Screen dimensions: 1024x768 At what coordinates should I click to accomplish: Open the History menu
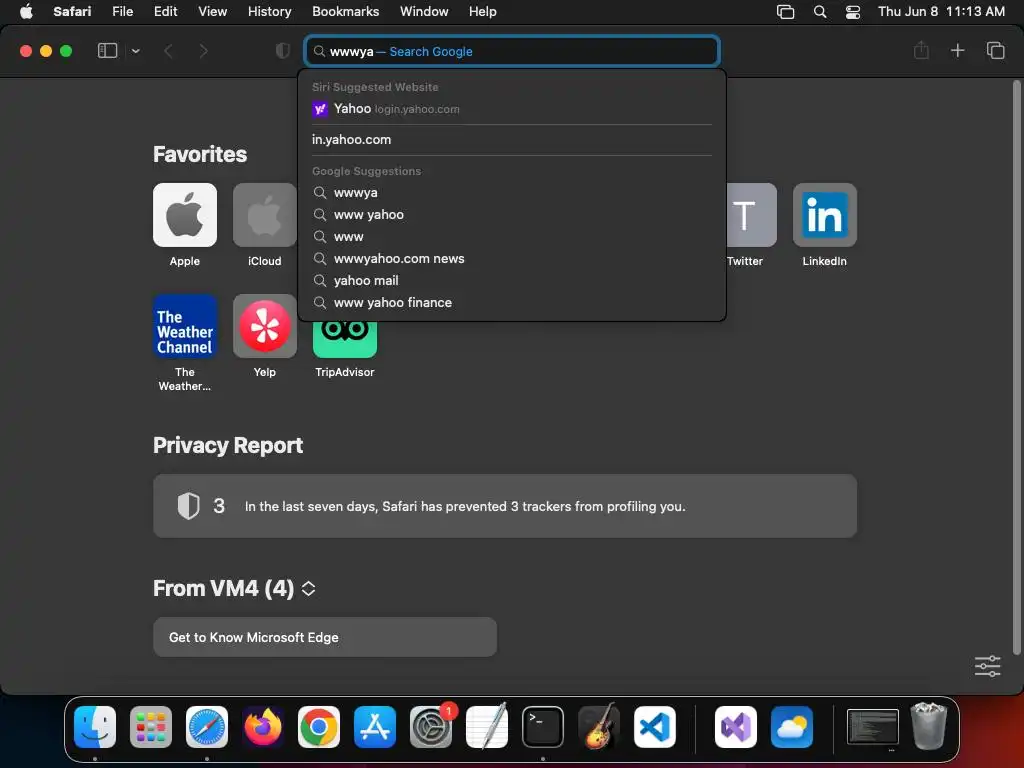click(269, 11)
